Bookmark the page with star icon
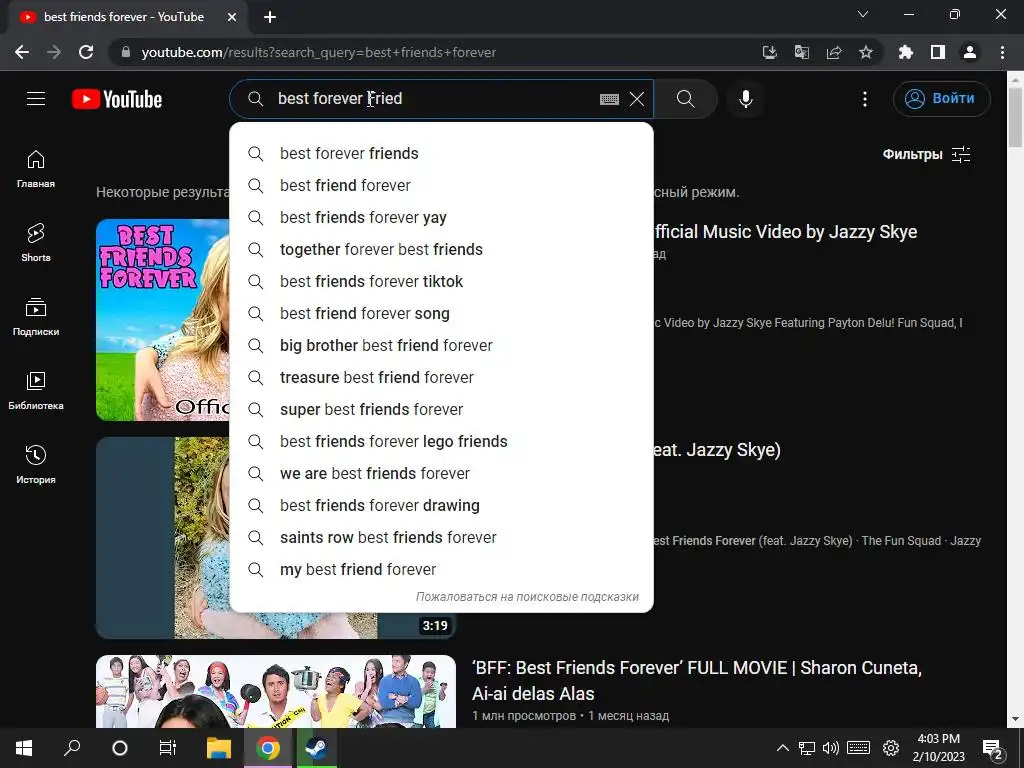The height and width of the screenshot is (768, 1024). pyautogui.click(x=866, y=52)
